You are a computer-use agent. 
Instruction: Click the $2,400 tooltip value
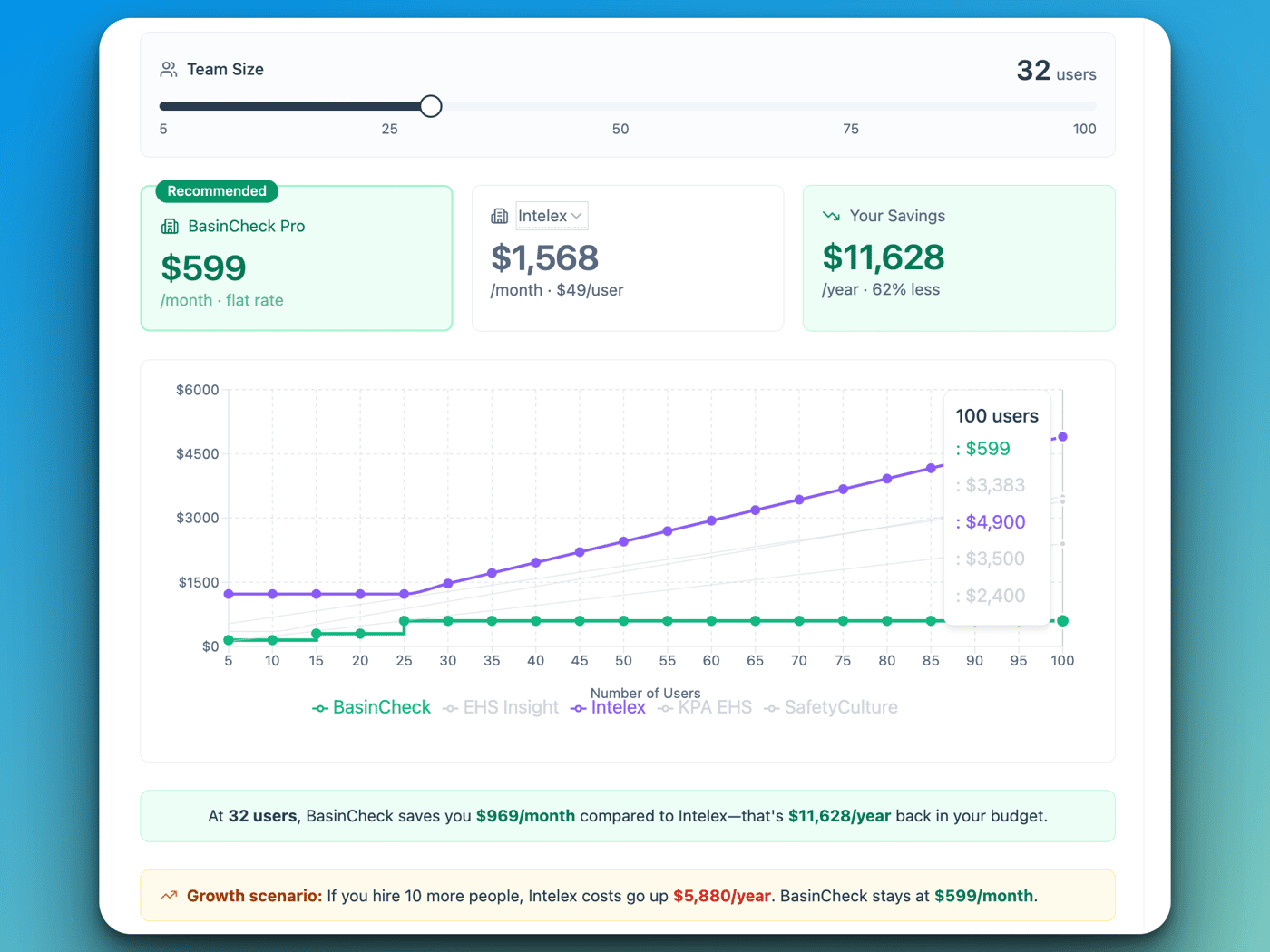tap(995, 596)
